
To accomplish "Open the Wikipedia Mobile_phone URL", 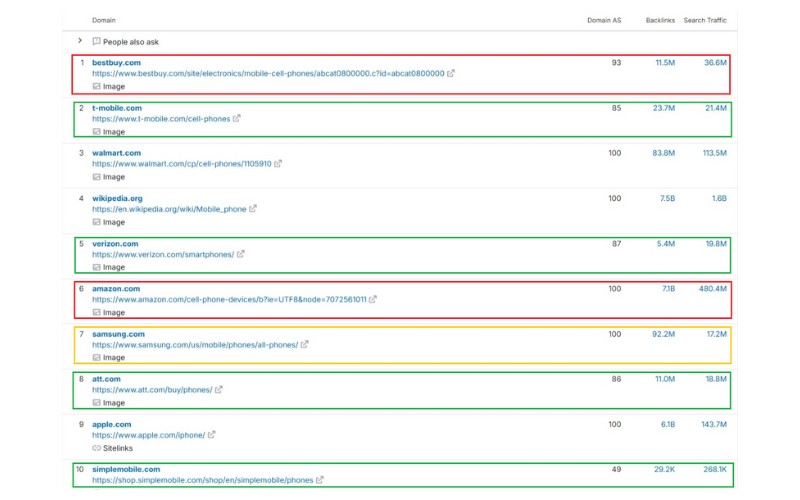I will pos(169,209).
